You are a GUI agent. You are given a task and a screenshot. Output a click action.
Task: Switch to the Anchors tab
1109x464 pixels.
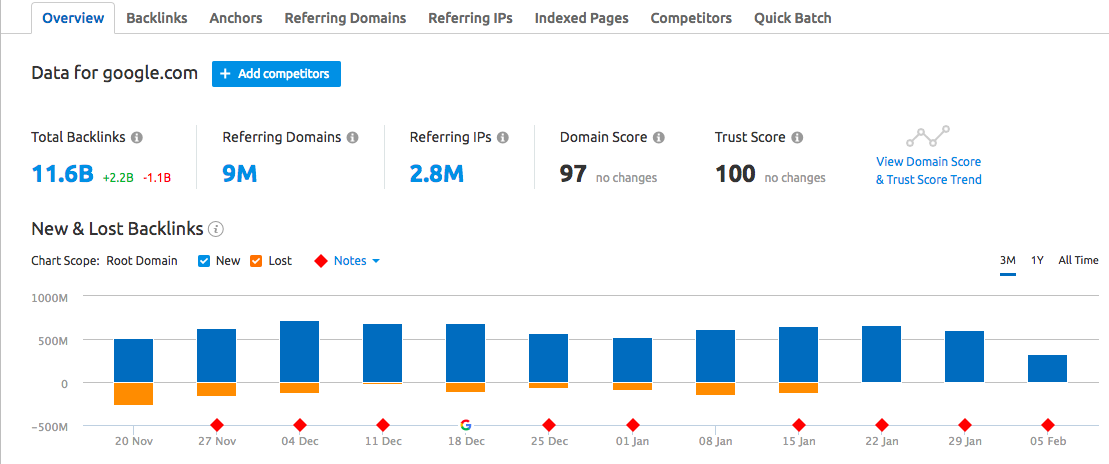pyautogui.click(x=236, y=18)
